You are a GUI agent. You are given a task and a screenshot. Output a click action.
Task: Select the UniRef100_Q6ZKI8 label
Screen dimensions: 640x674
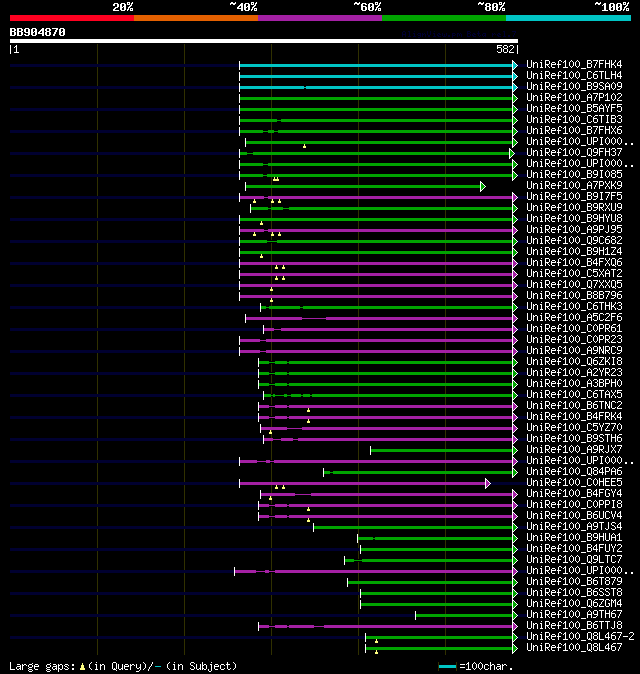click(574, 362)
